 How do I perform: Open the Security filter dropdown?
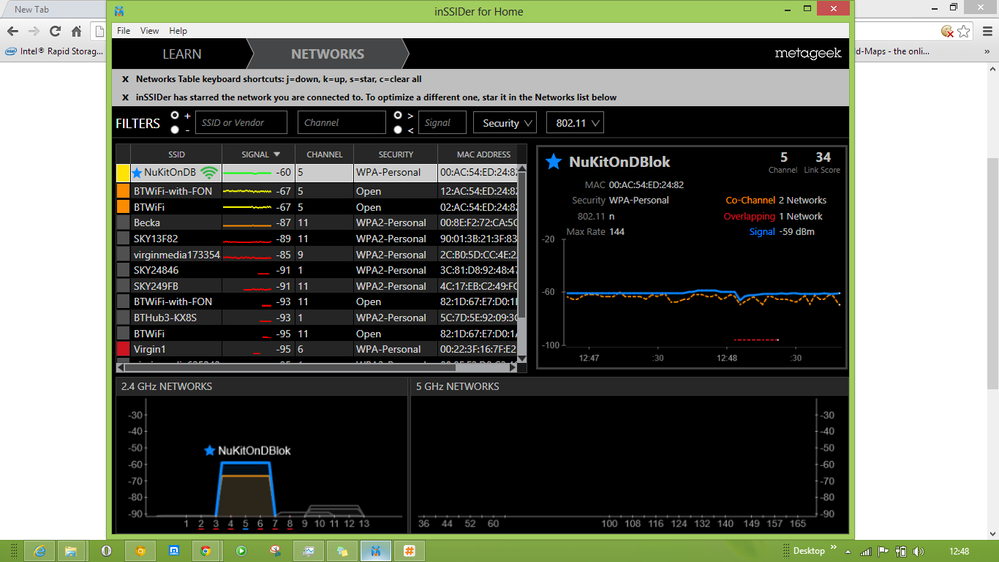point(505,123)
